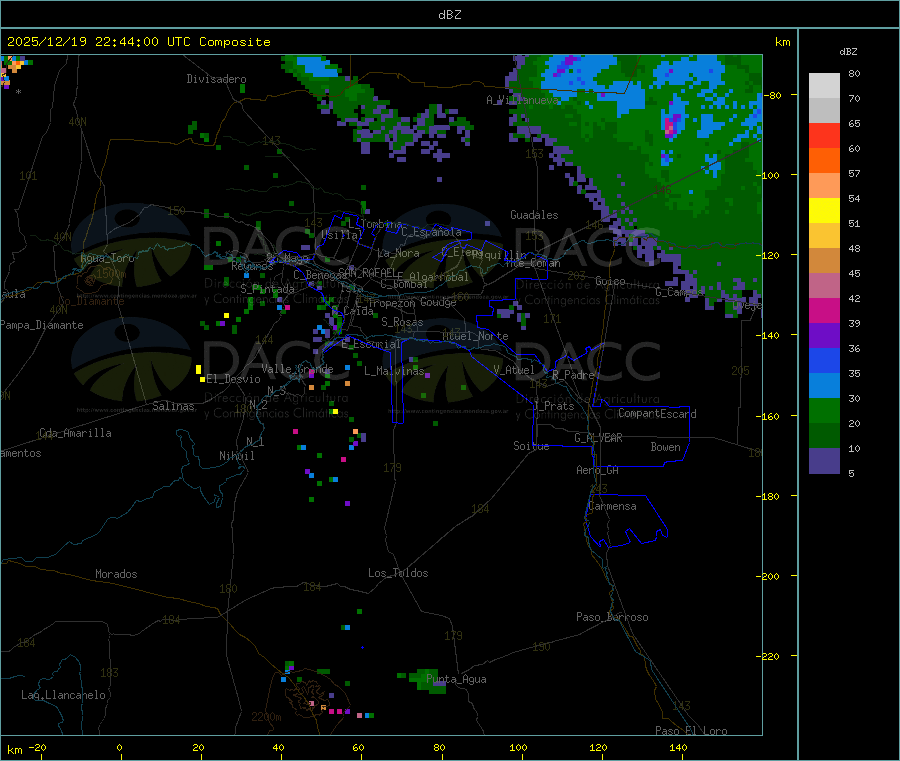Click the 2025/12/19 22:44:00 UTC Composite timestamp

pos(138,42)
